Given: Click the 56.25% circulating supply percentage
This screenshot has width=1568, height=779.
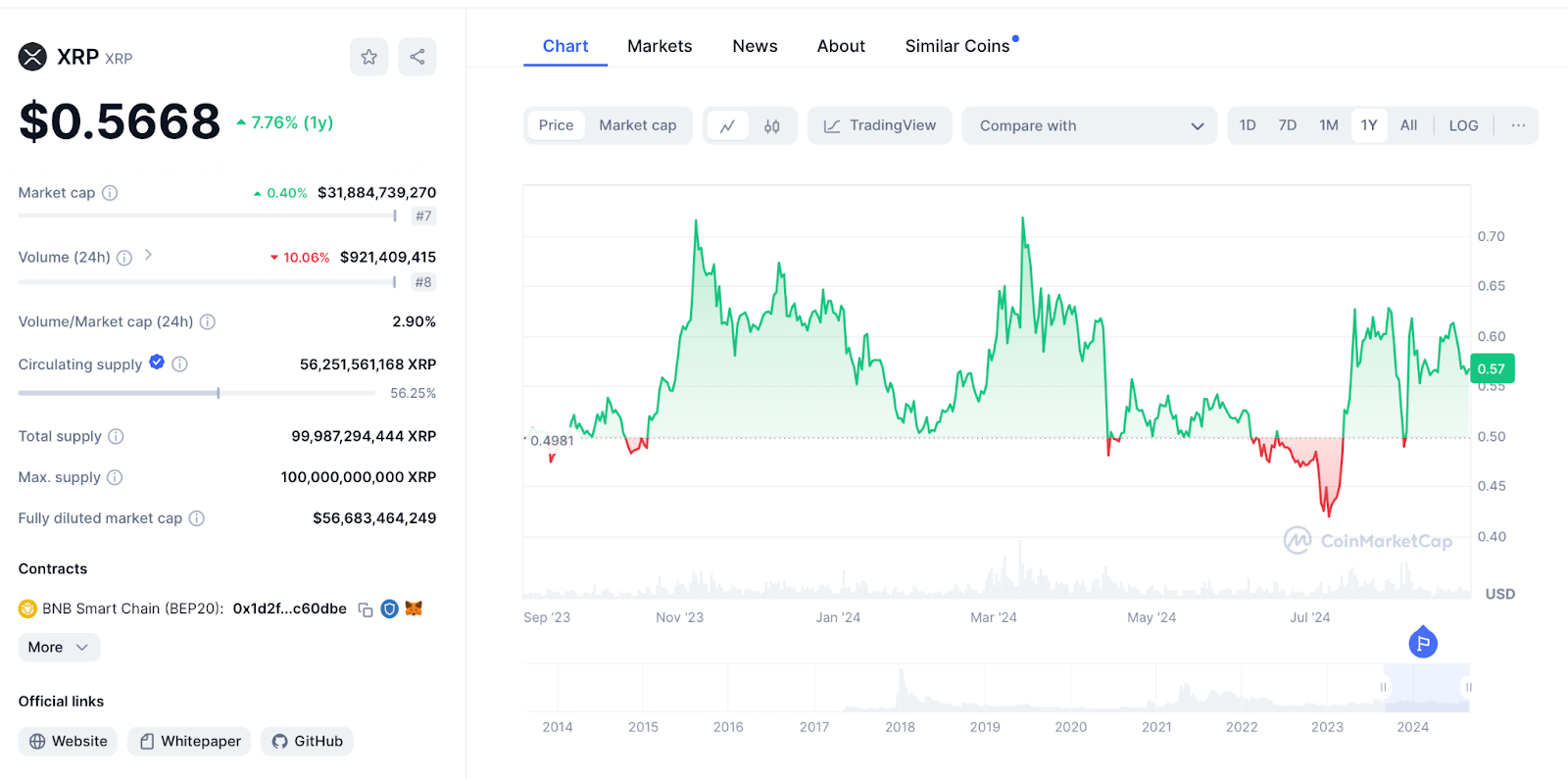Looking at the screenshot, I should click(413, 393).
